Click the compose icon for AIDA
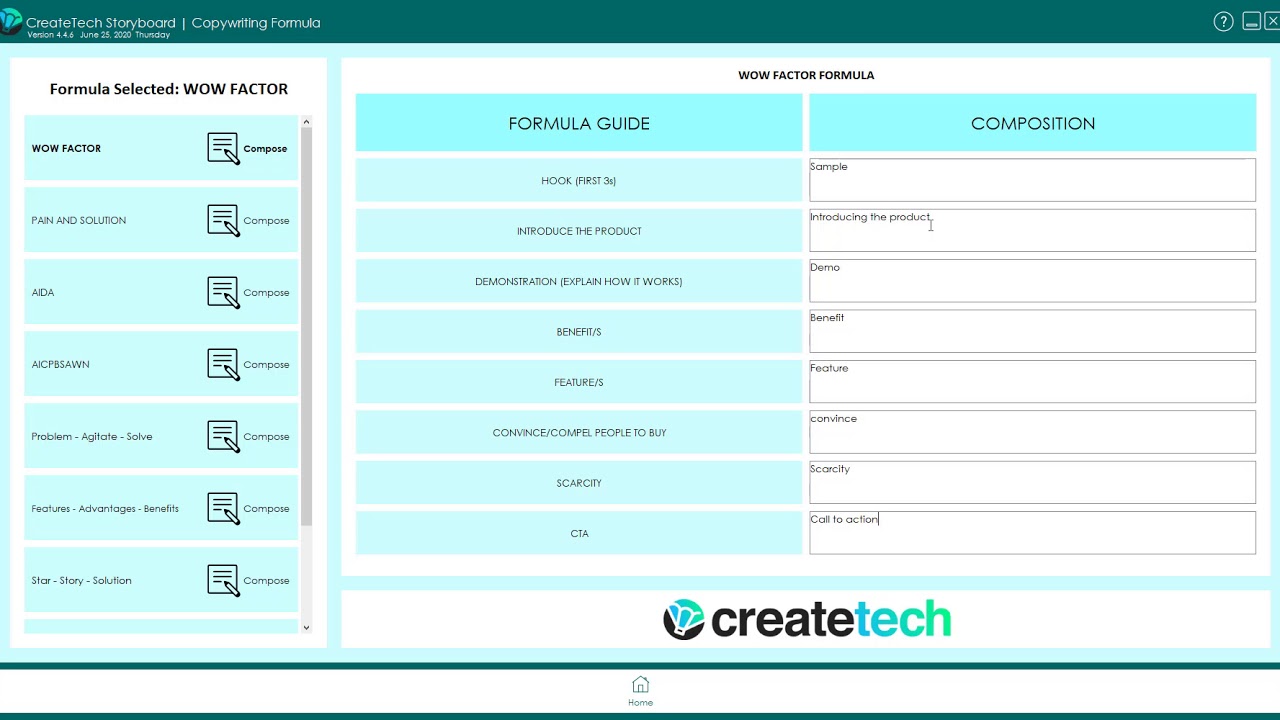This screenshot has width=1280, height=720. click(223, 292)
